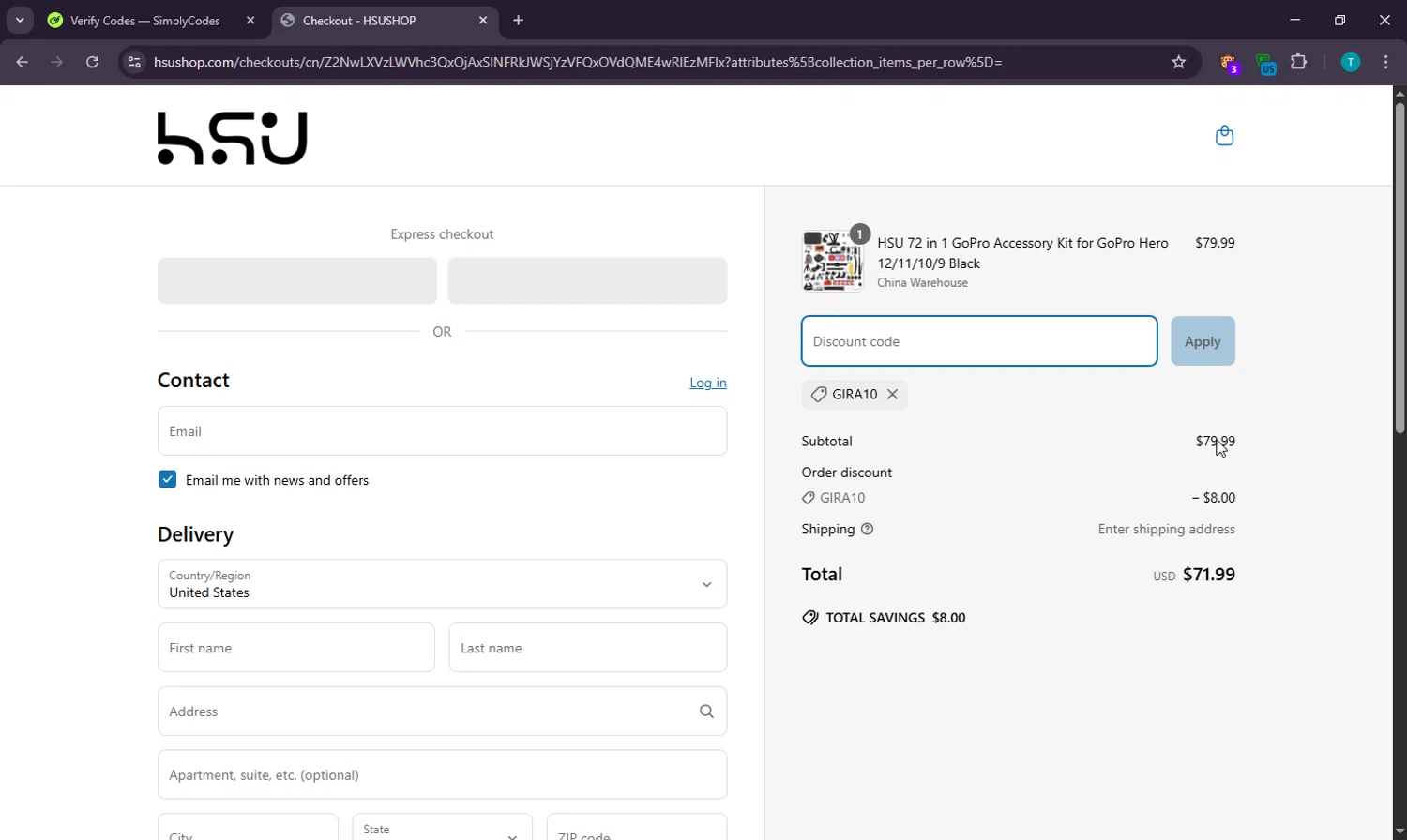Click the HSU 72 in 1 product title

(1022, 253)
